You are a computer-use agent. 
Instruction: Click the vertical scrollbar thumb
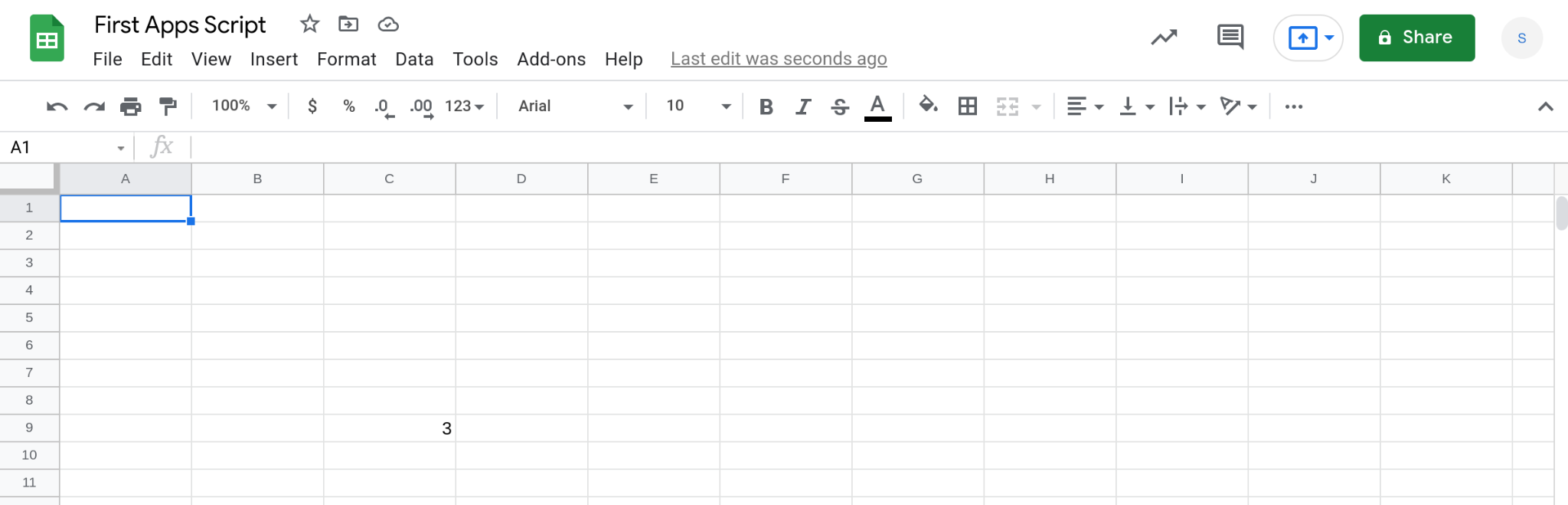pos(1562,214)
